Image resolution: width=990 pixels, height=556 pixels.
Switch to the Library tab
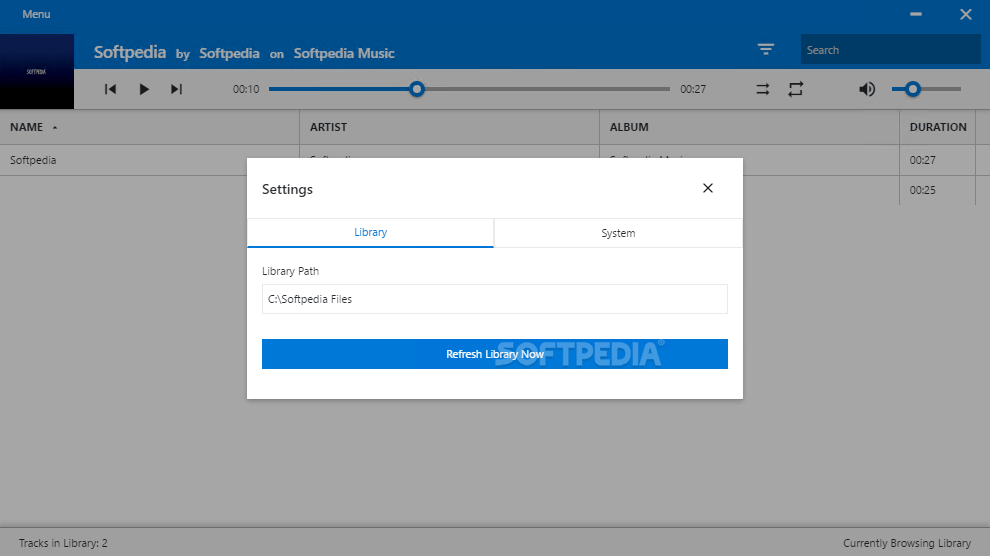click(371, 232)
